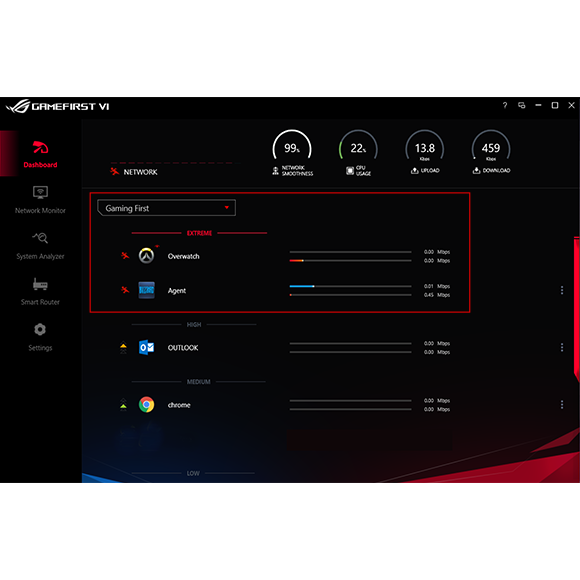Open the Settings gear page
This screenshot has height=580, width=580.
40,337
